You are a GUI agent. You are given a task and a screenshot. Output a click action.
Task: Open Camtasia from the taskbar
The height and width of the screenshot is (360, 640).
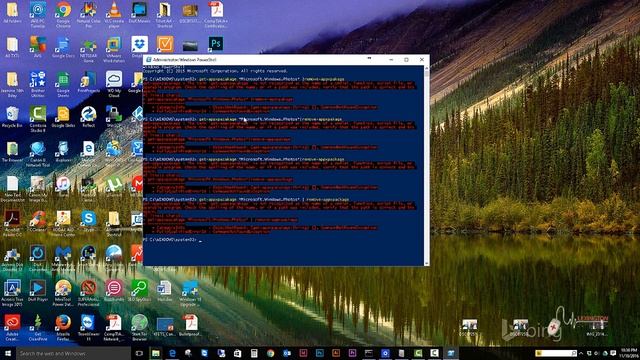pos(418,353)
